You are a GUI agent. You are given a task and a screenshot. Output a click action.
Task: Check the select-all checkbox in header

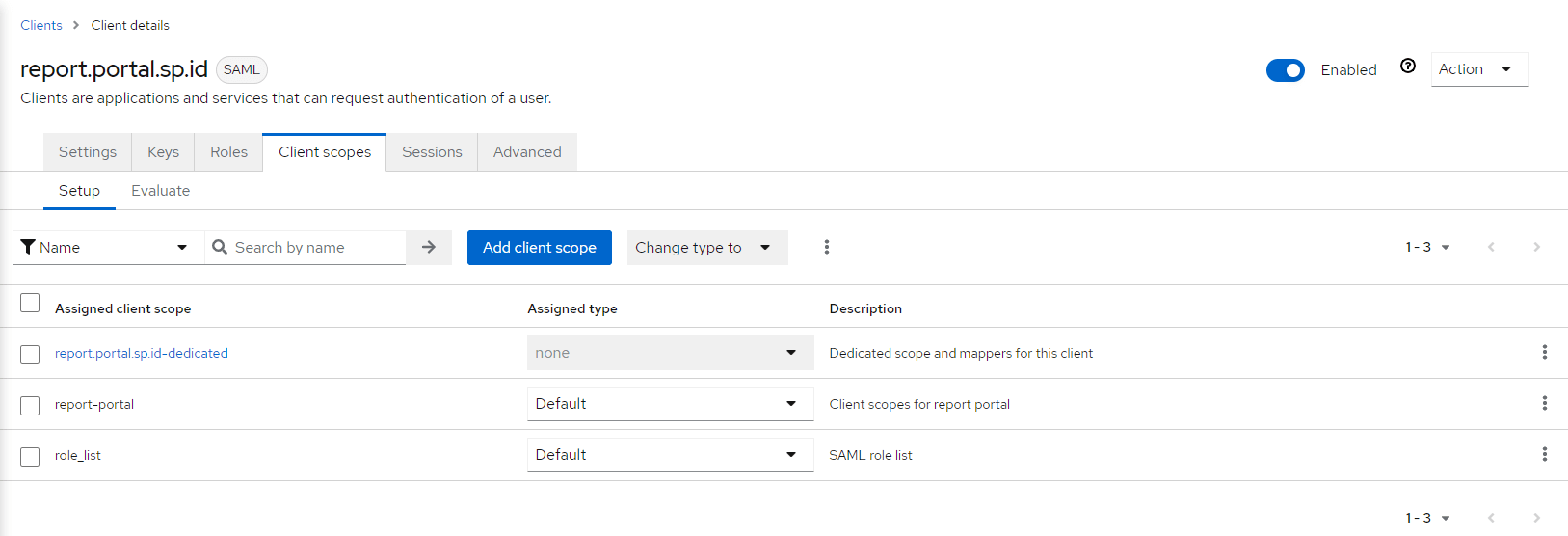(30, 304)
